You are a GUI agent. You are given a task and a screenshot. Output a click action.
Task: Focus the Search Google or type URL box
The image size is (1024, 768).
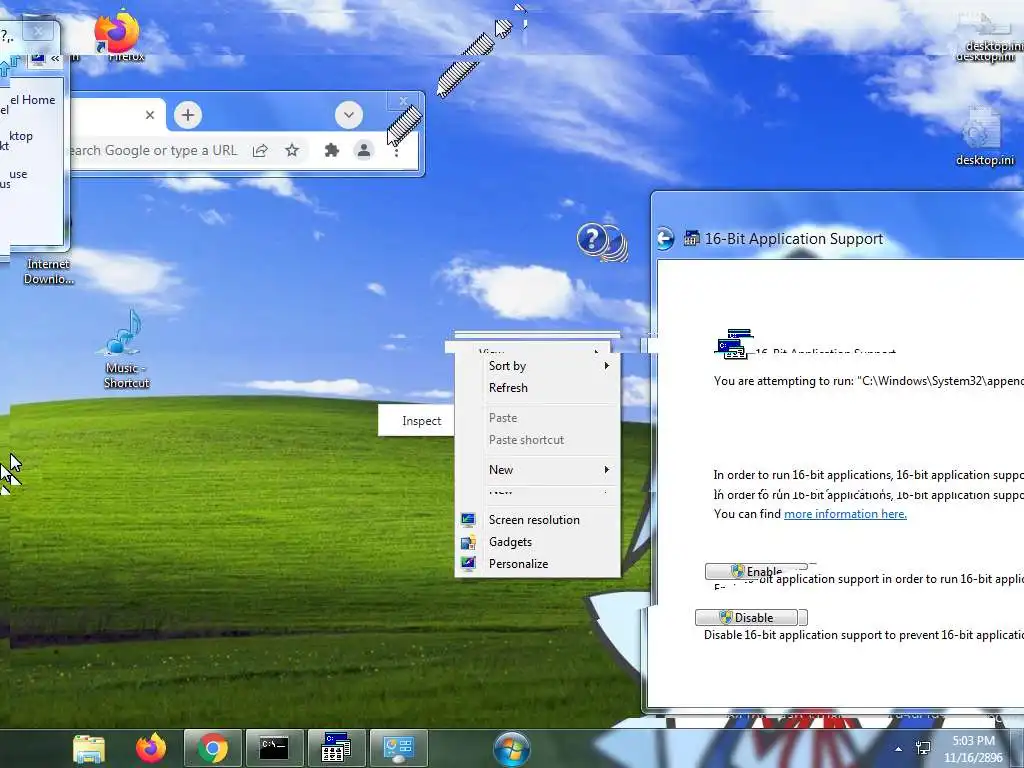155,151
